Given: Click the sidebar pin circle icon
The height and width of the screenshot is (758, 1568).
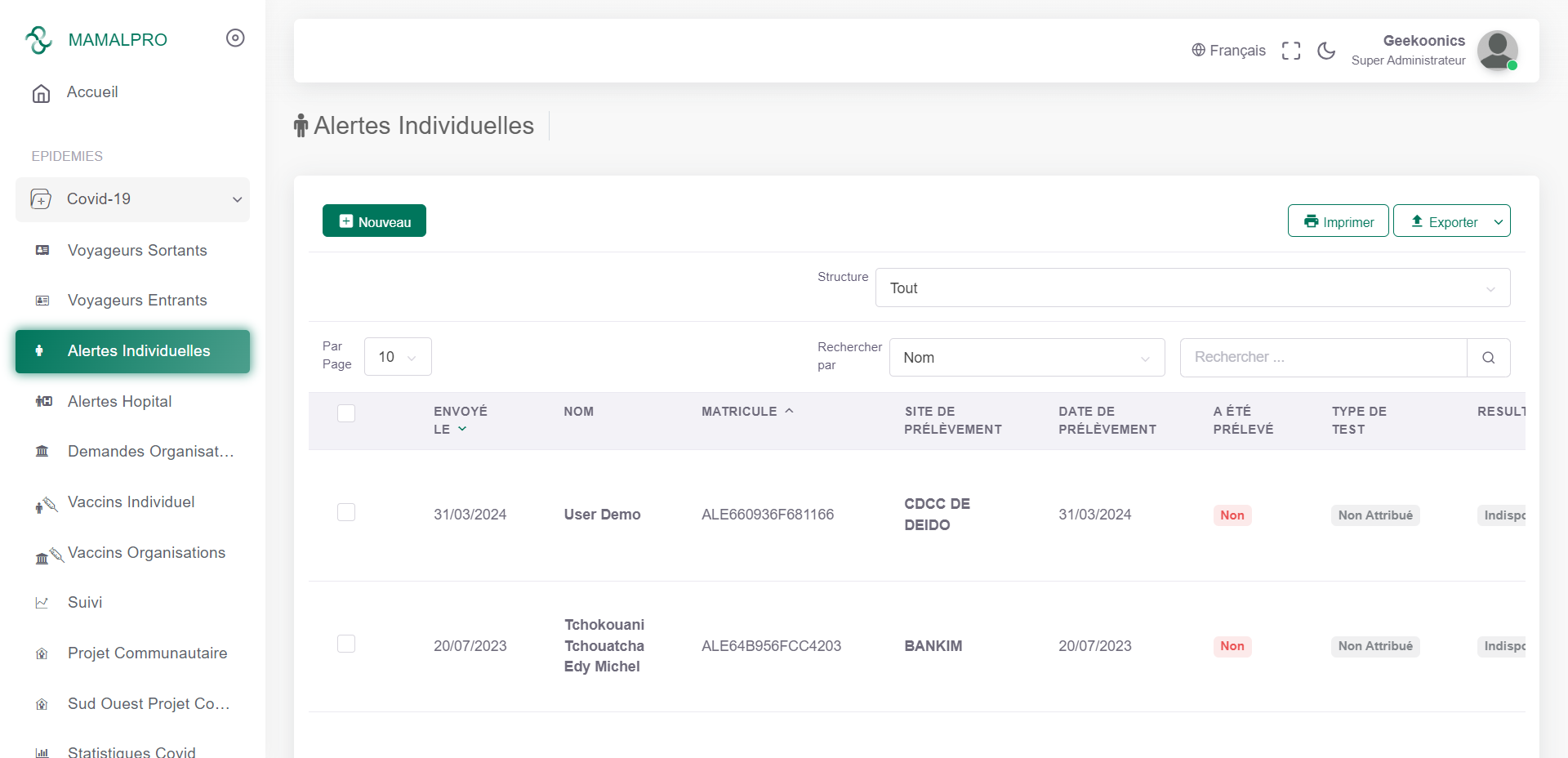Looking at the screenshot, I should point(235,38).
